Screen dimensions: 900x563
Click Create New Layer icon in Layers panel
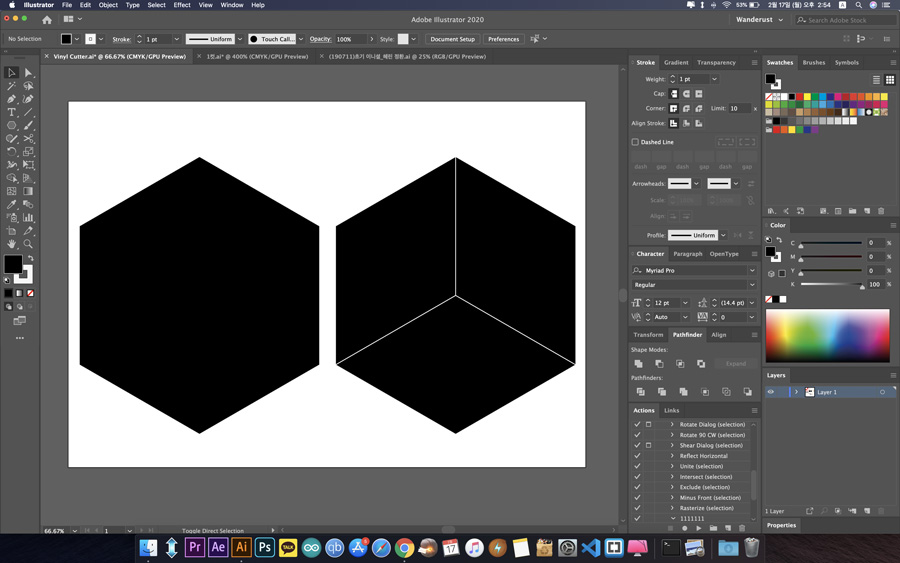[x=866, y=511]
